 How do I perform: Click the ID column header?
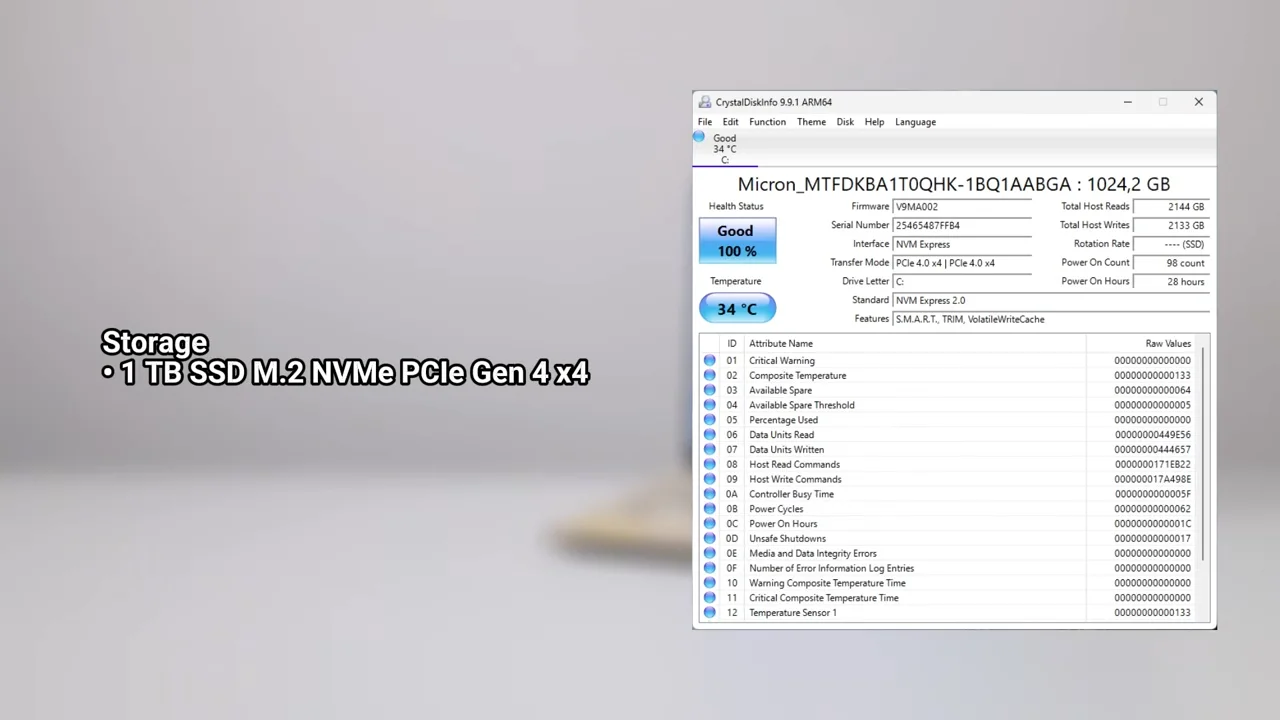click(732, 344)
